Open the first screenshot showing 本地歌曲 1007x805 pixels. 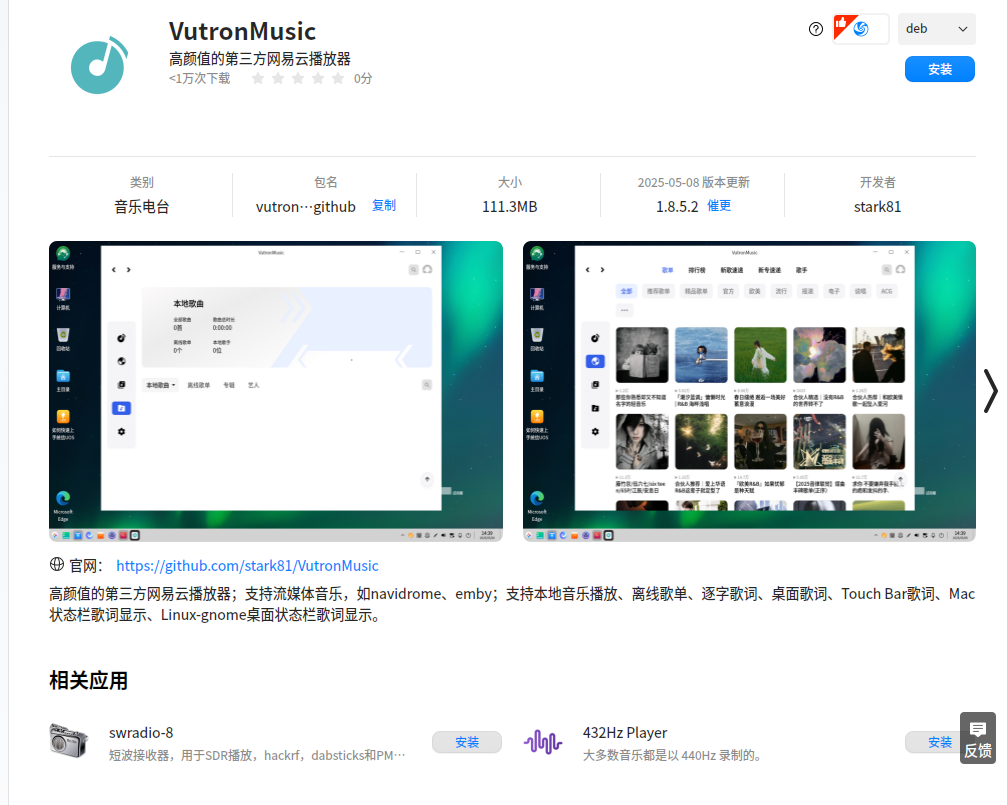pyautogui.click(x=276, y=391)
